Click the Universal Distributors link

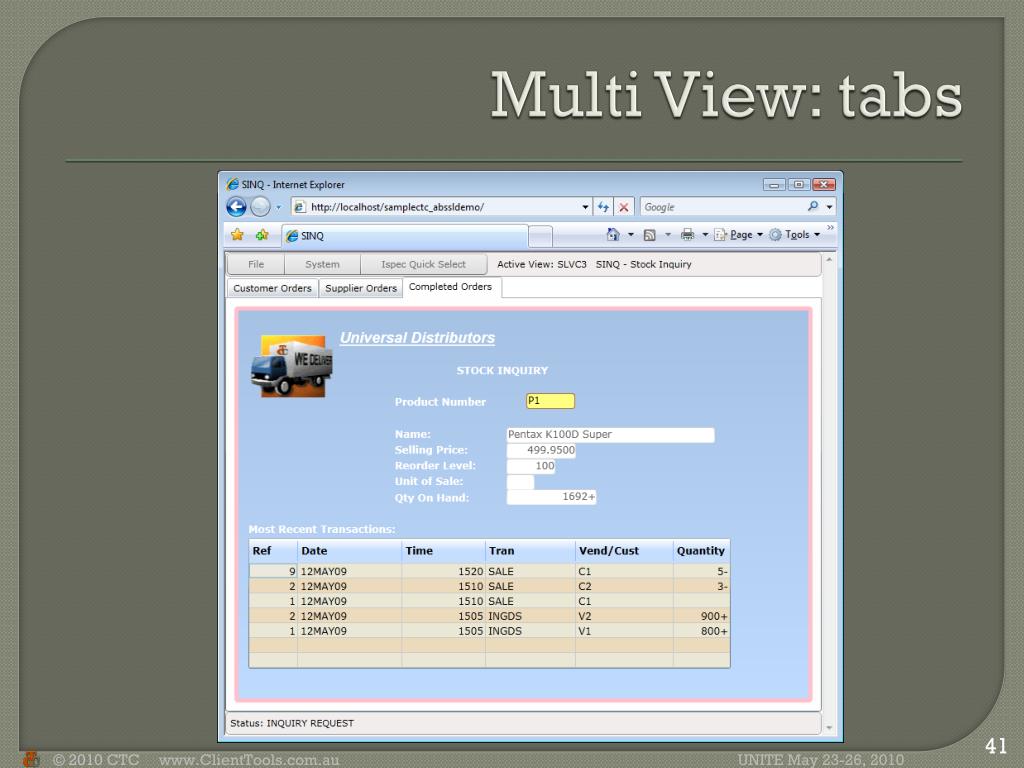(x=417, y=338)
